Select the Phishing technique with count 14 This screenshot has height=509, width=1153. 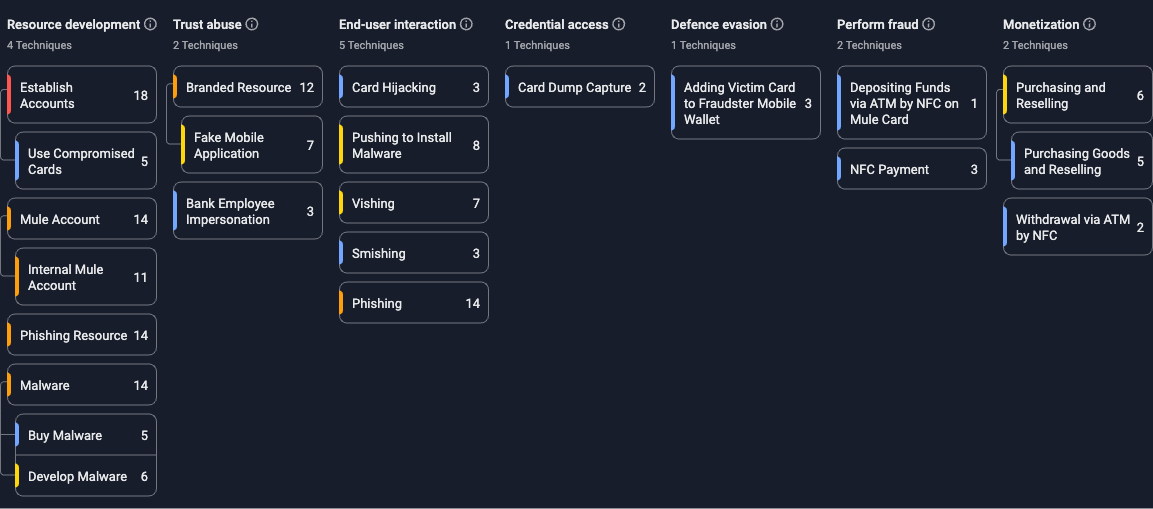coord(414,303)
